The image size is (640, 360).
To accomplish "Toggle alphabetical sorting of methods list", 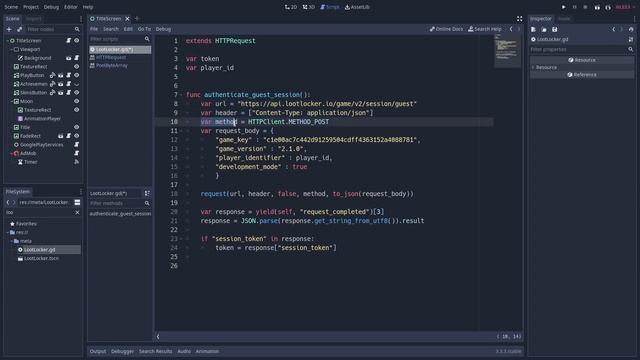I will (x=147, y=193).
